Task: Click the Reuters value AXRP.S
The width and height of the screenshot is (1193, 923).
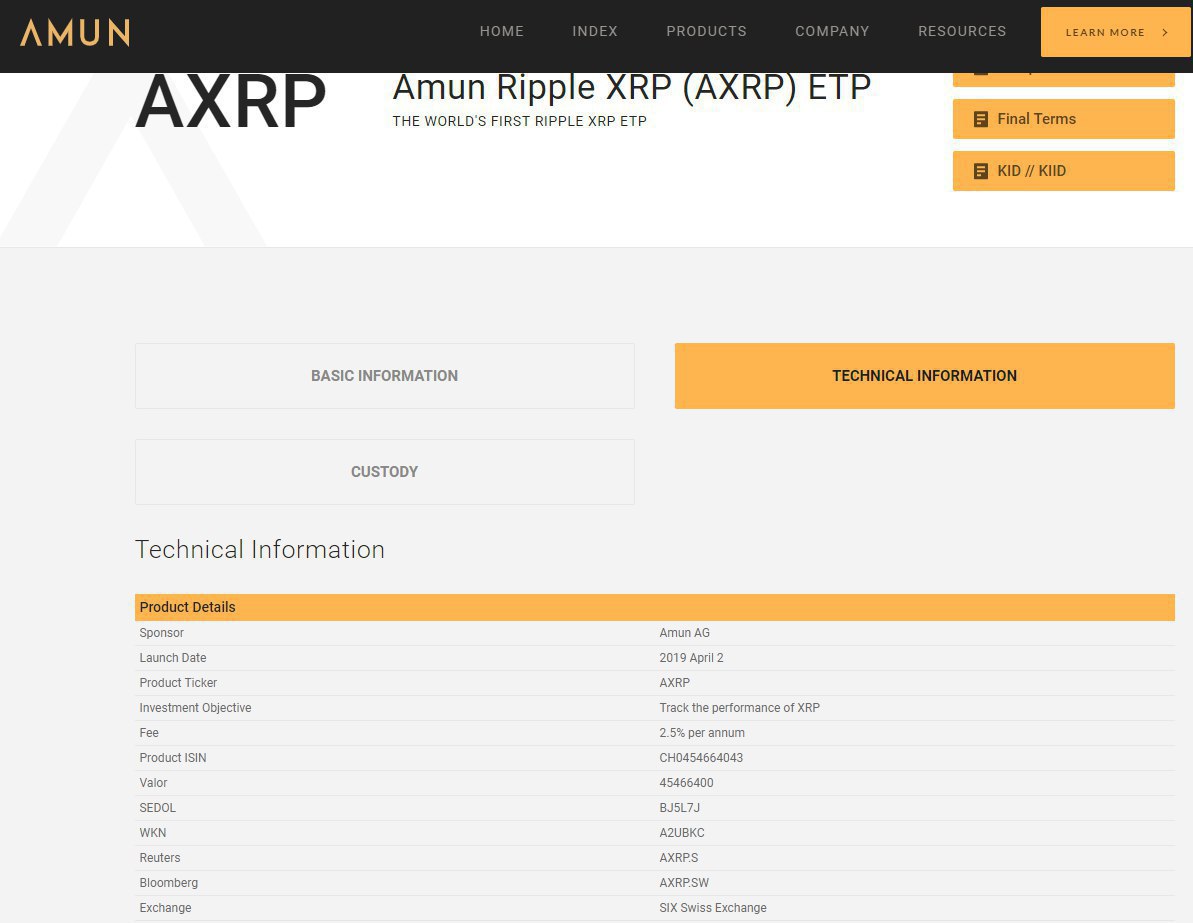Action: coord(678,858)
